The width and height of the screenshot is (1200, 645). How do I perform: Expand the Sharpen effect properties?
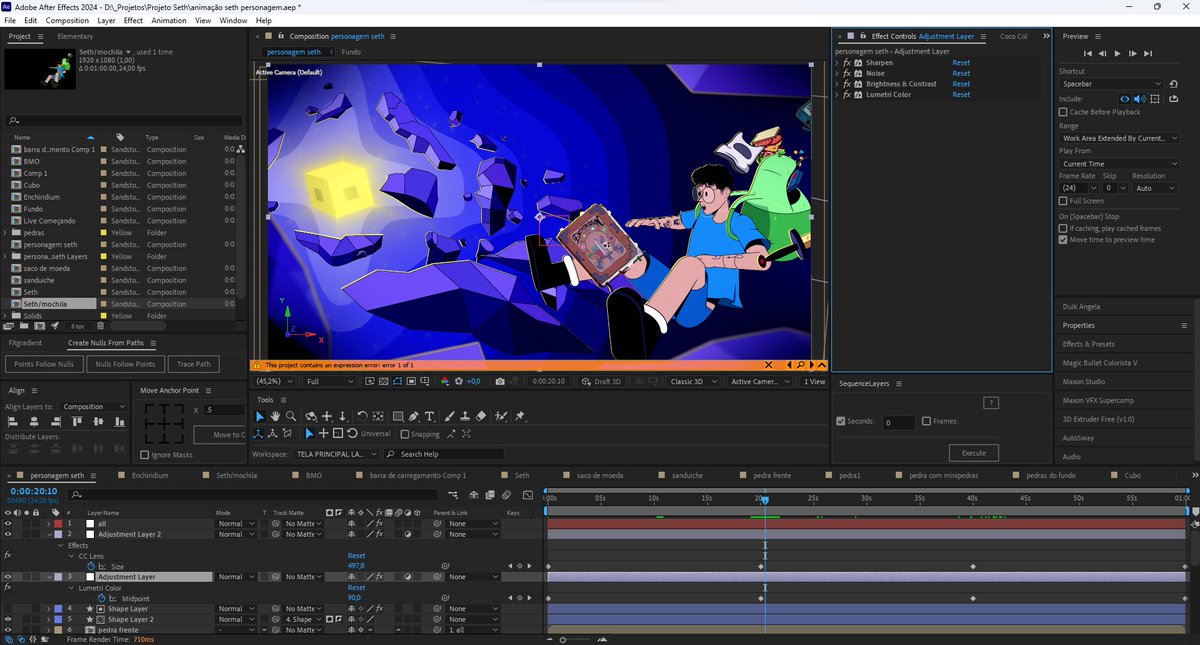837,63
